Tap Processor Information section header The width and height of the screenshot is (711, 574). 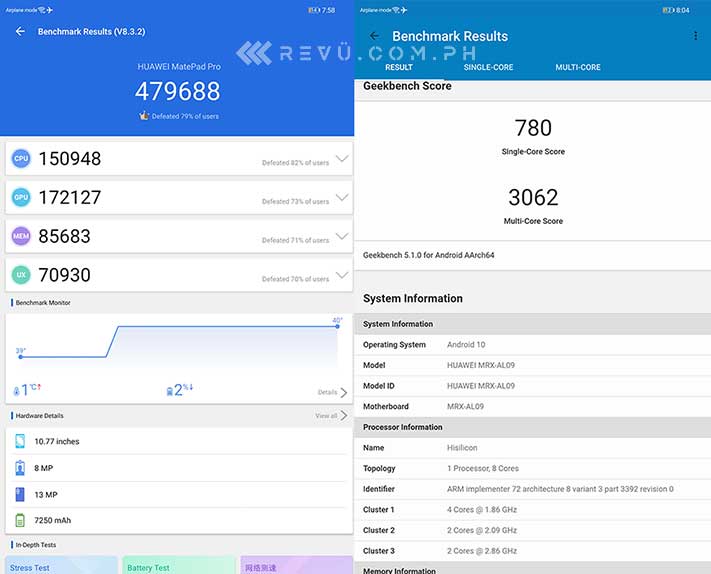[x=532, y=427]
